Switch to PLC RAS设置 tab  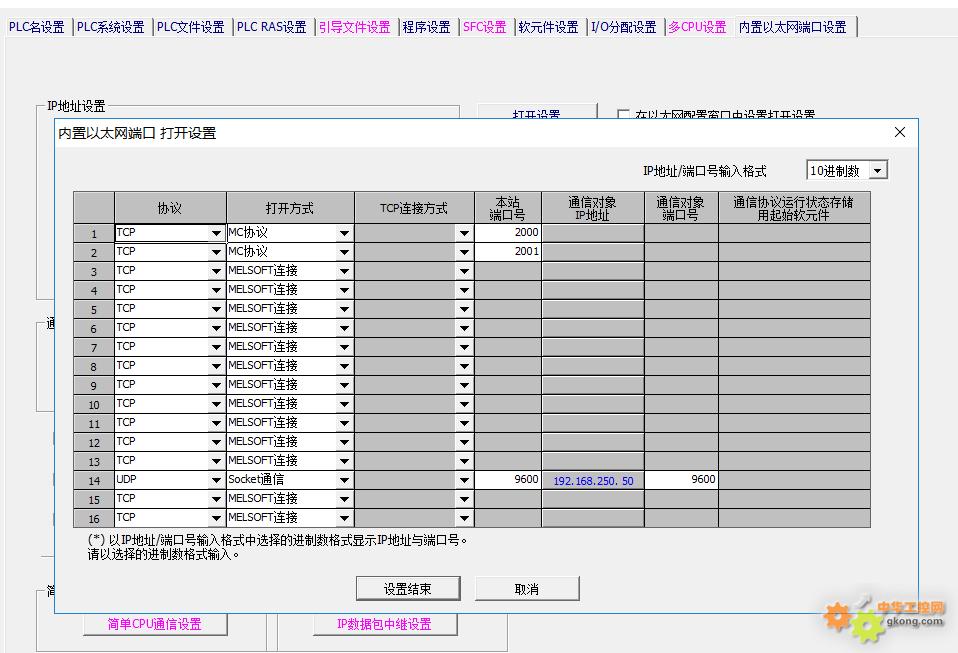[272, 27]
